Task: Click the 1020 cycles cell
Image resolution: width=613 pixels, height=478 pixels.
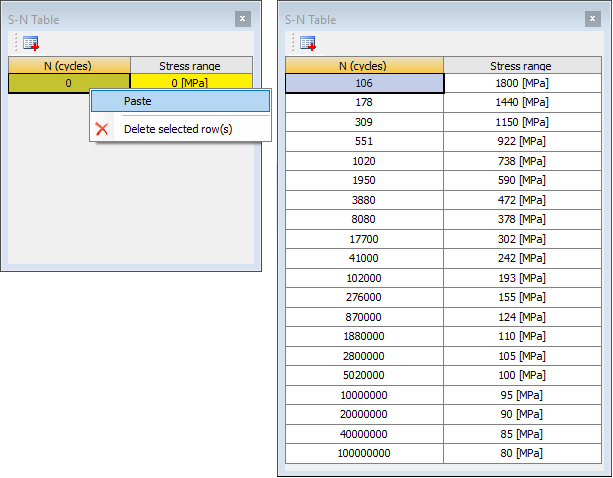Action: tap(364, 161)
